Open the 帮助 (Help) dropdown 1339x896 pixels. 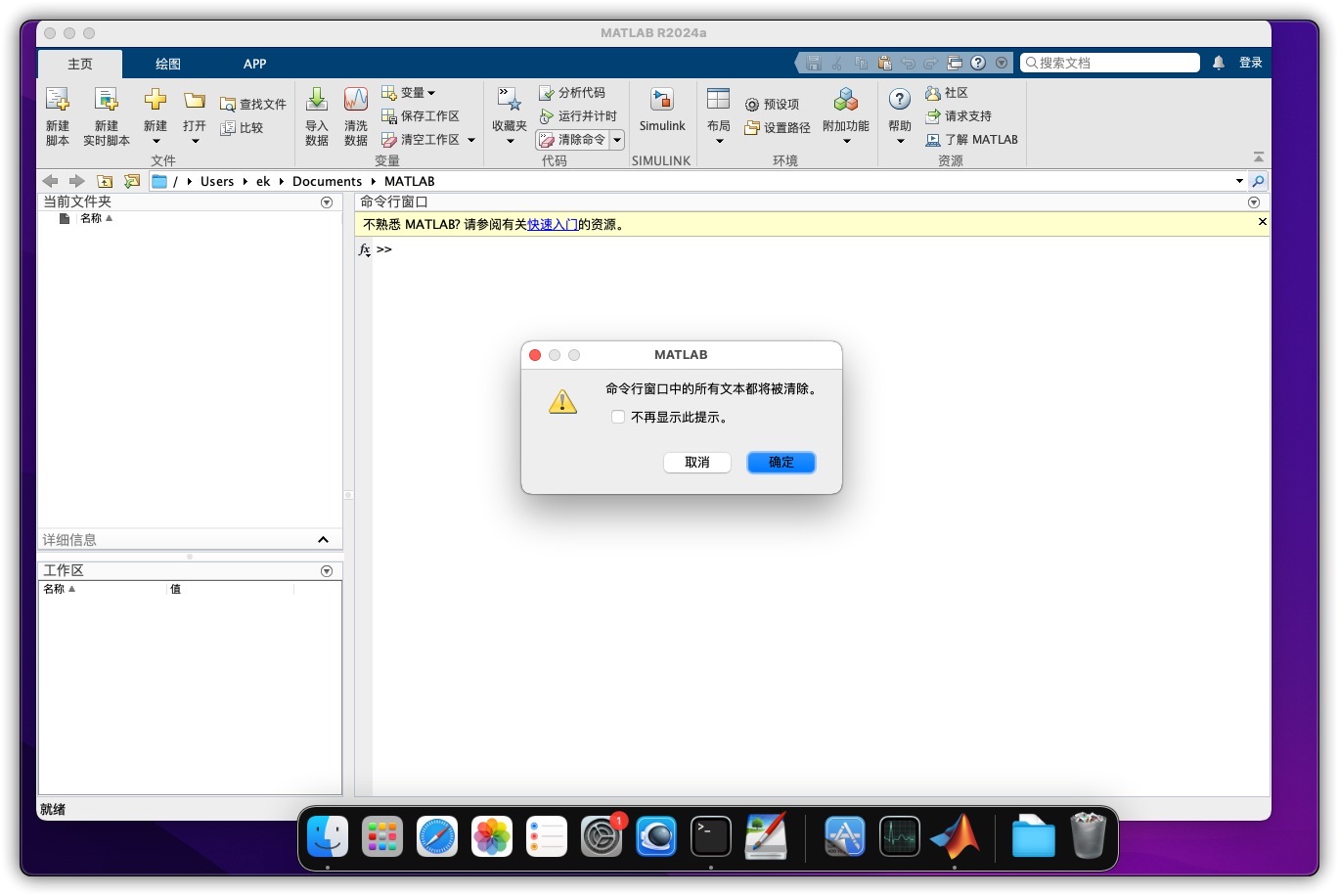(x=900, y=141)
